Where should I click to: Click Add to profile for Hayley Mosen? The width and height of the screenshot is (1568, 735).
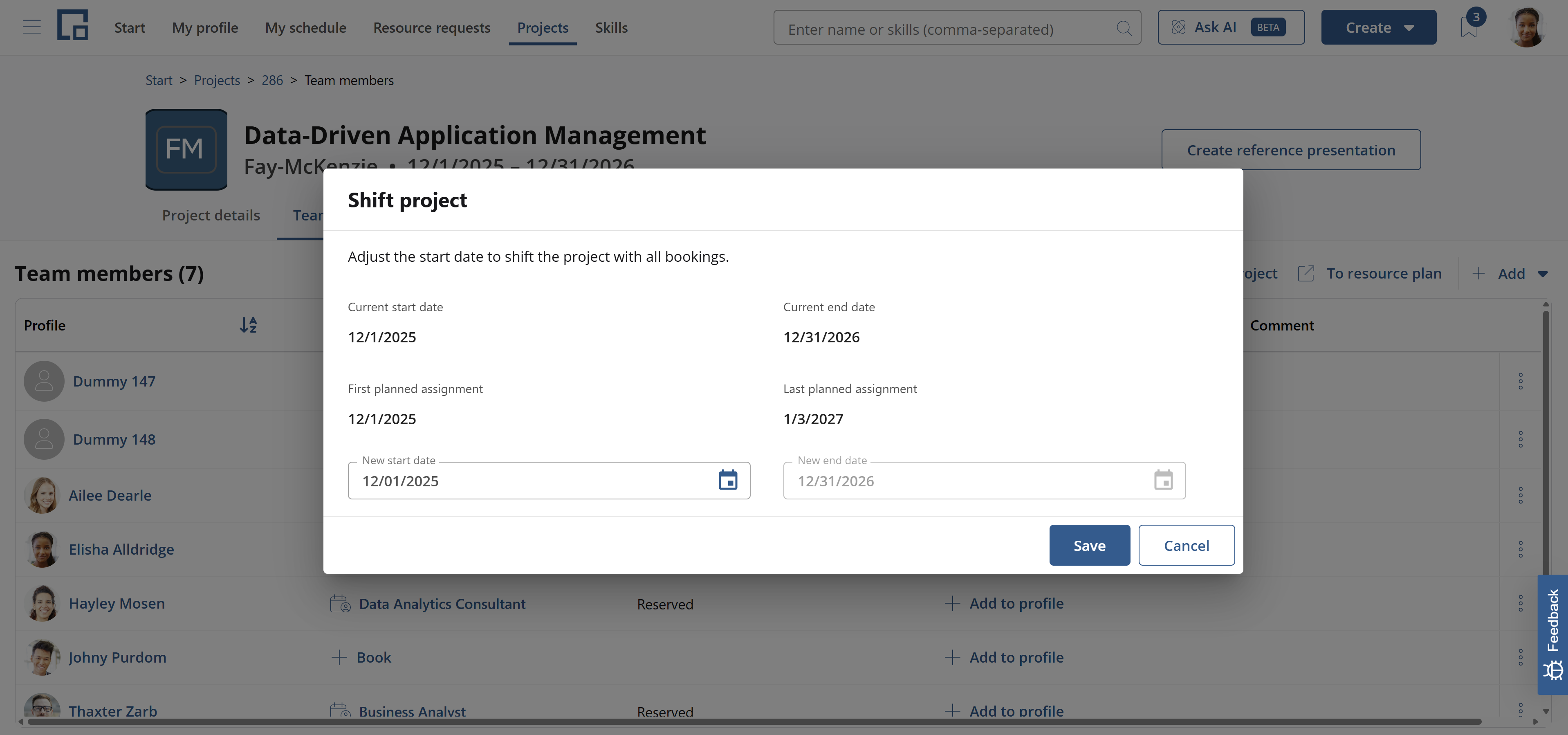tap(1004, 603)
